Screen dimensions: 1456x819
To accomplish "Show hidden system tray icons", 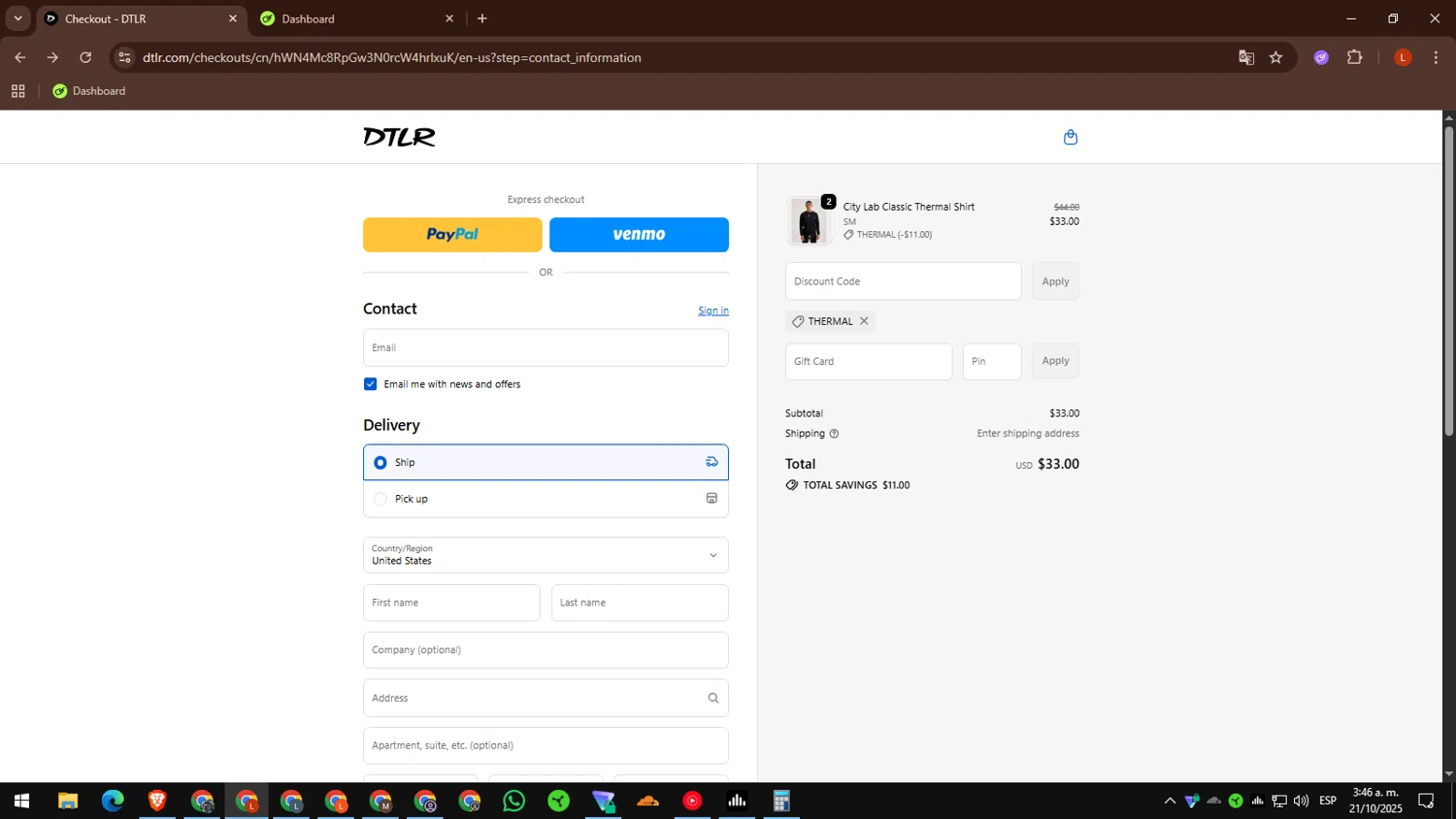I will pyautogui.click(x=1170, y=801).
